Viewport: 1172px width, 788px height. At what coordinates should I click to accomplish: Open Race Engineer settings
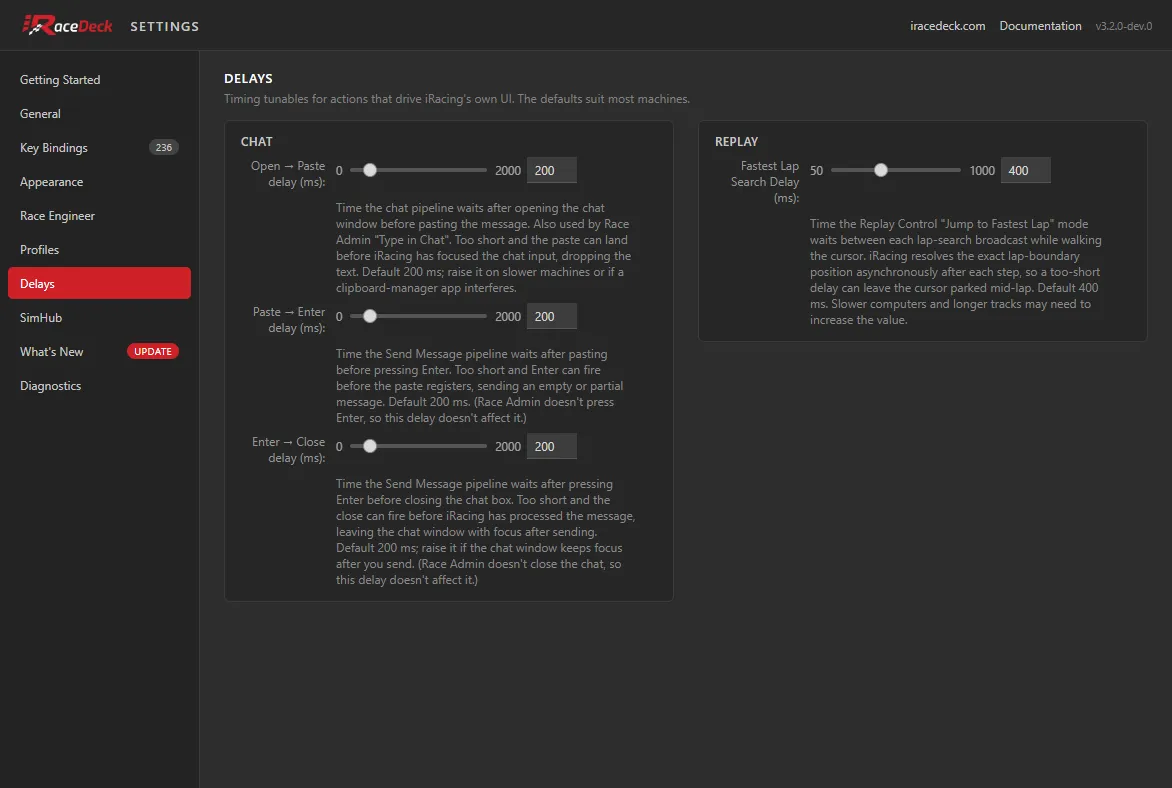click(99, 215)
